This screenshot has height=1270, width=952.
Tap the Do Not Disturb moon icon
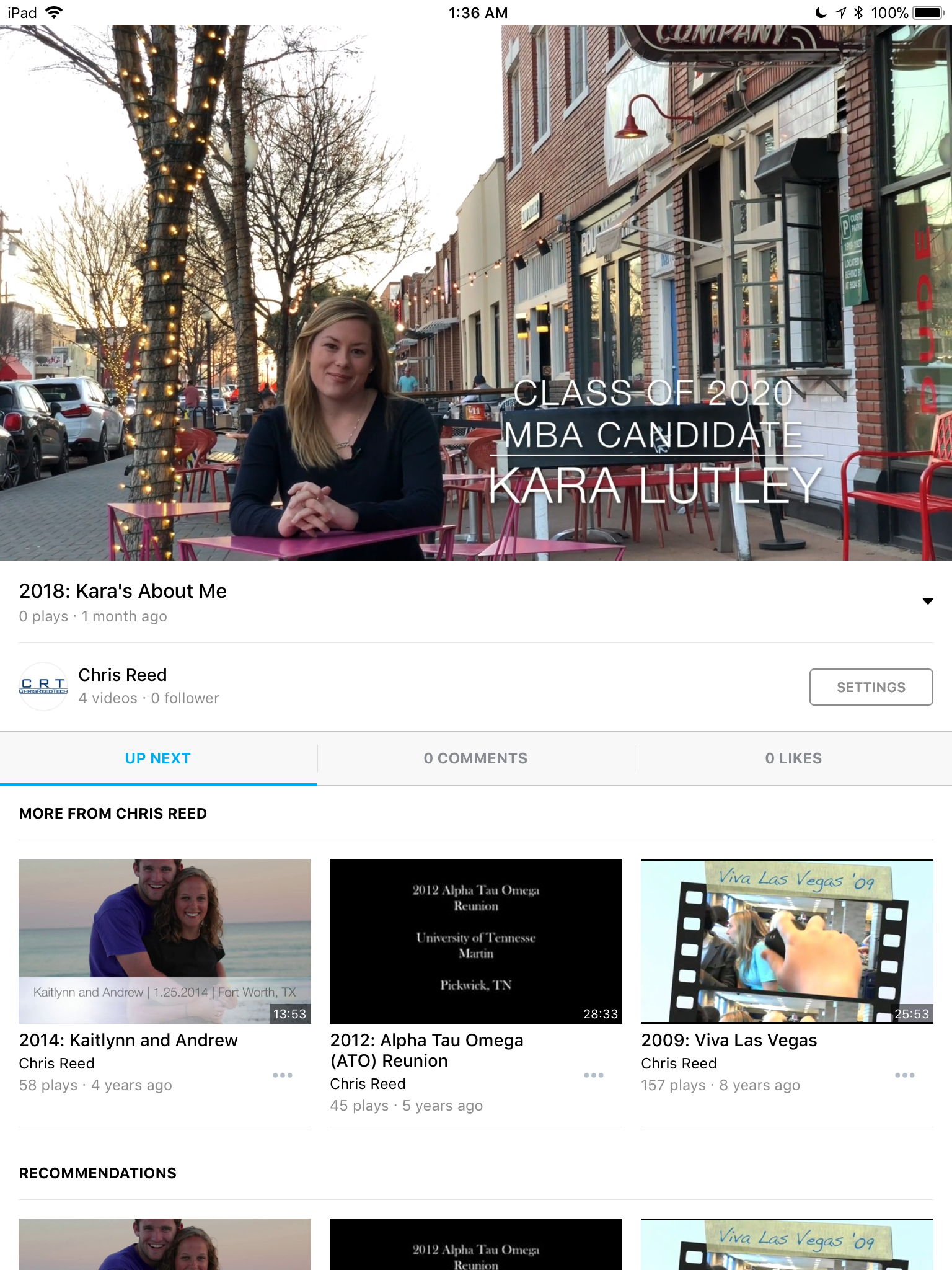[821, 12]
